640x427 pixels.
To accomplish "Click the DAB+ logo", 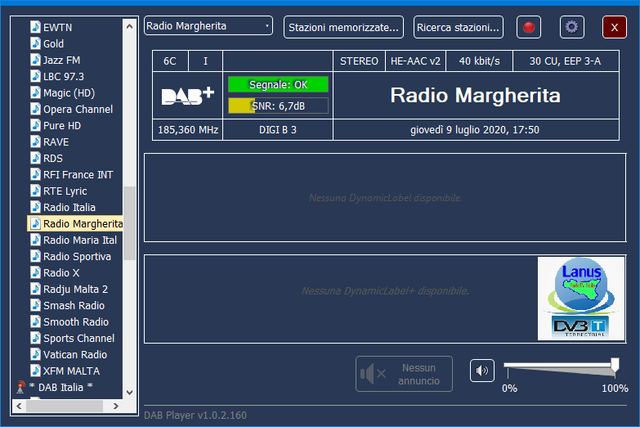I will 188,96.
